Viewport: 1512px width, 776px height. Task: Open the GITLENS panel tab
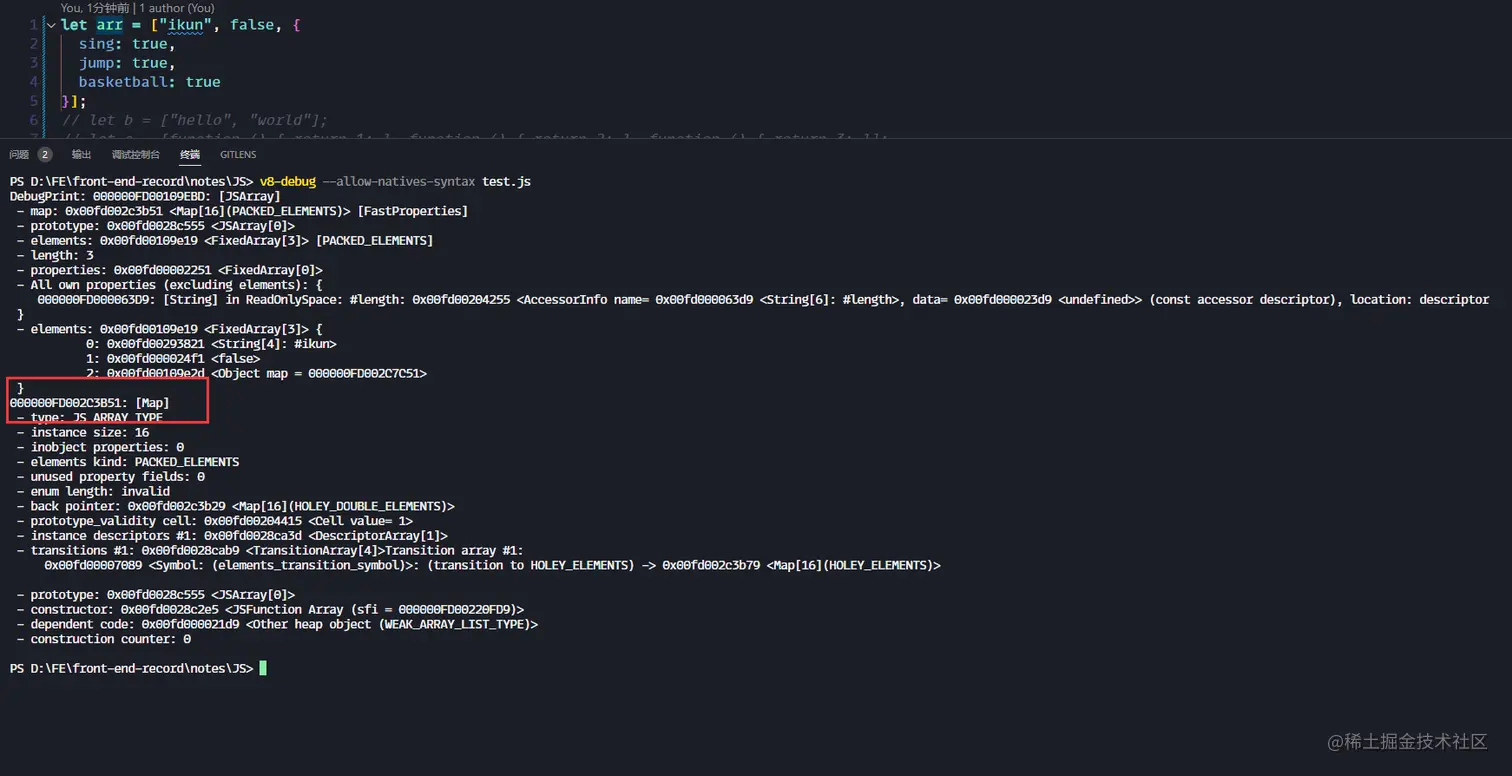click(238, 155)
